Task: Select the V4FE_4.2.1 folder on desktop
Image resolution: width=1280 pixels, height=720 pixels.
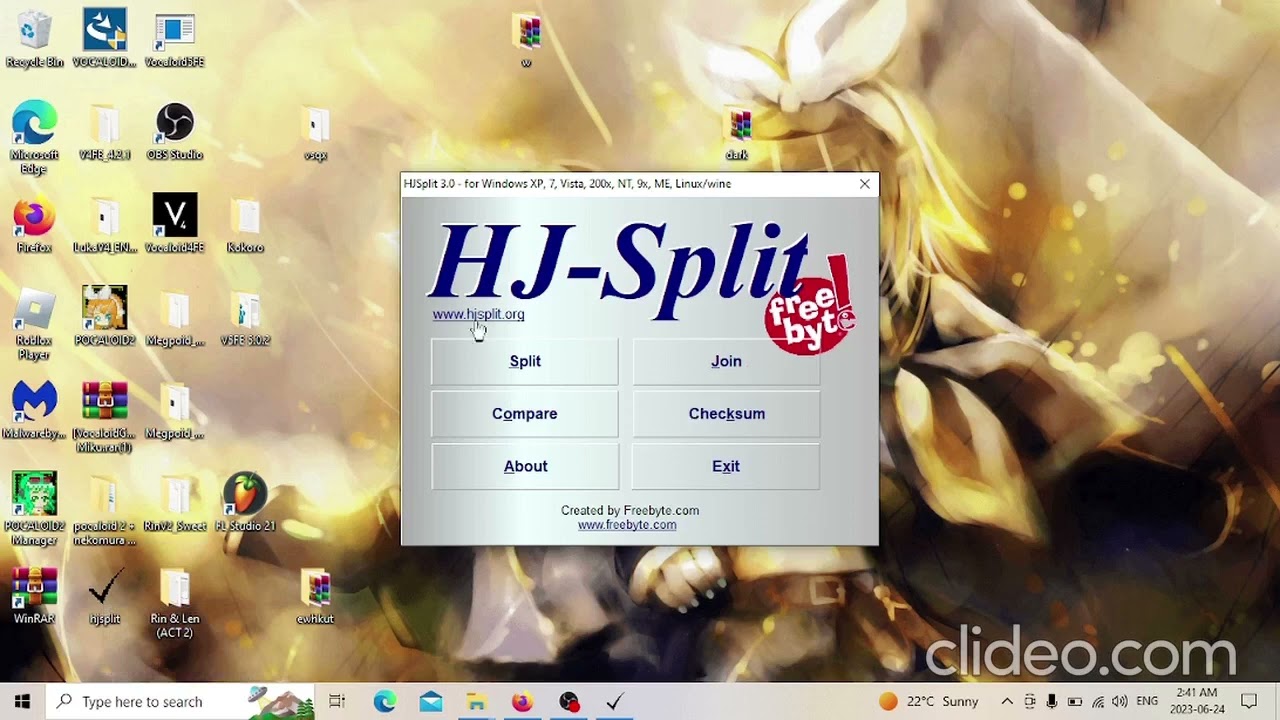Action: point(104,133)
